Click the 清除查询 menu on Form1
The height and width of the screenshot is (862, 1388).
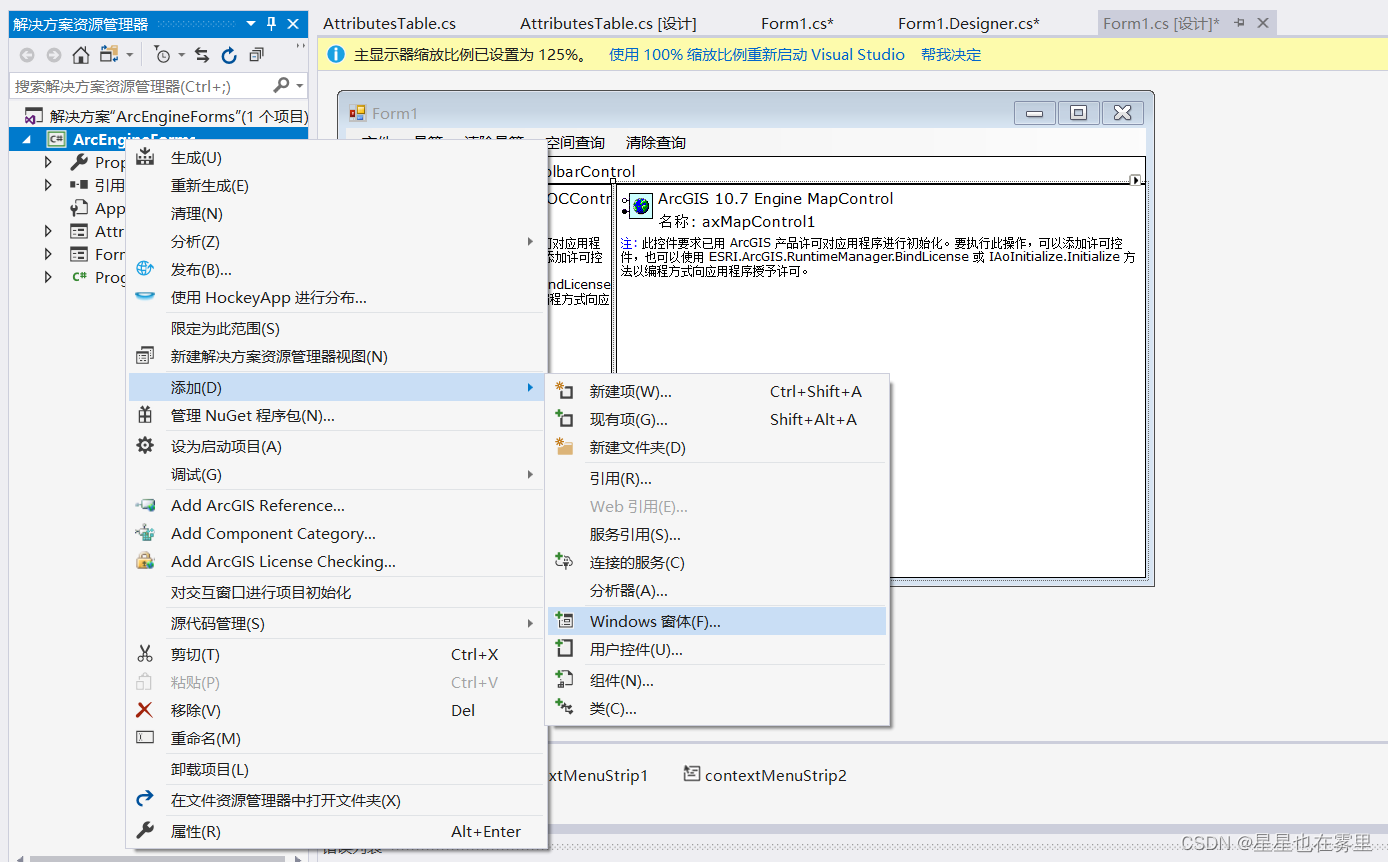tap(656, 143)
